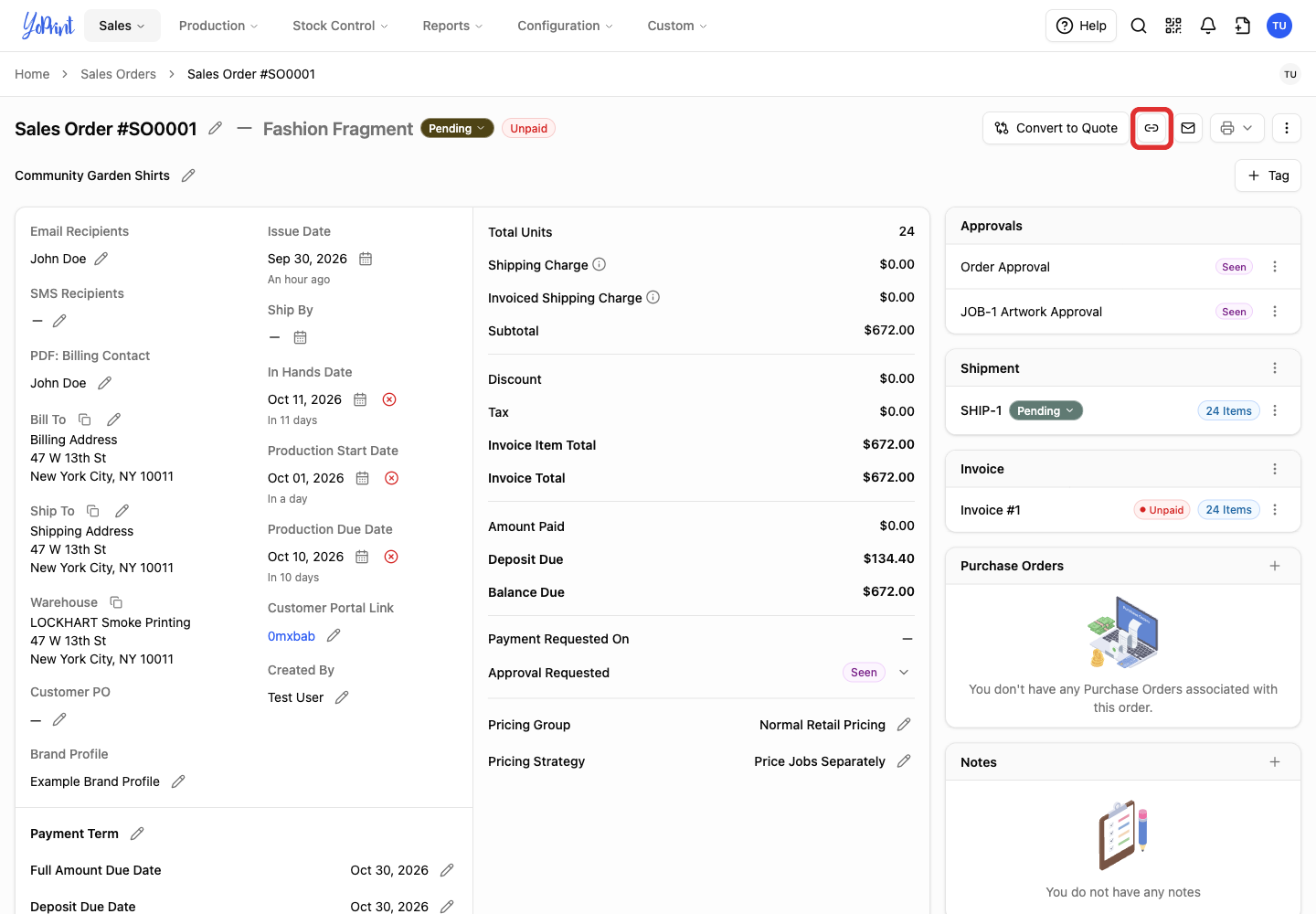Add a new Purchase Order
This screenshot has width=1316, height=914.
[1275, 566]
